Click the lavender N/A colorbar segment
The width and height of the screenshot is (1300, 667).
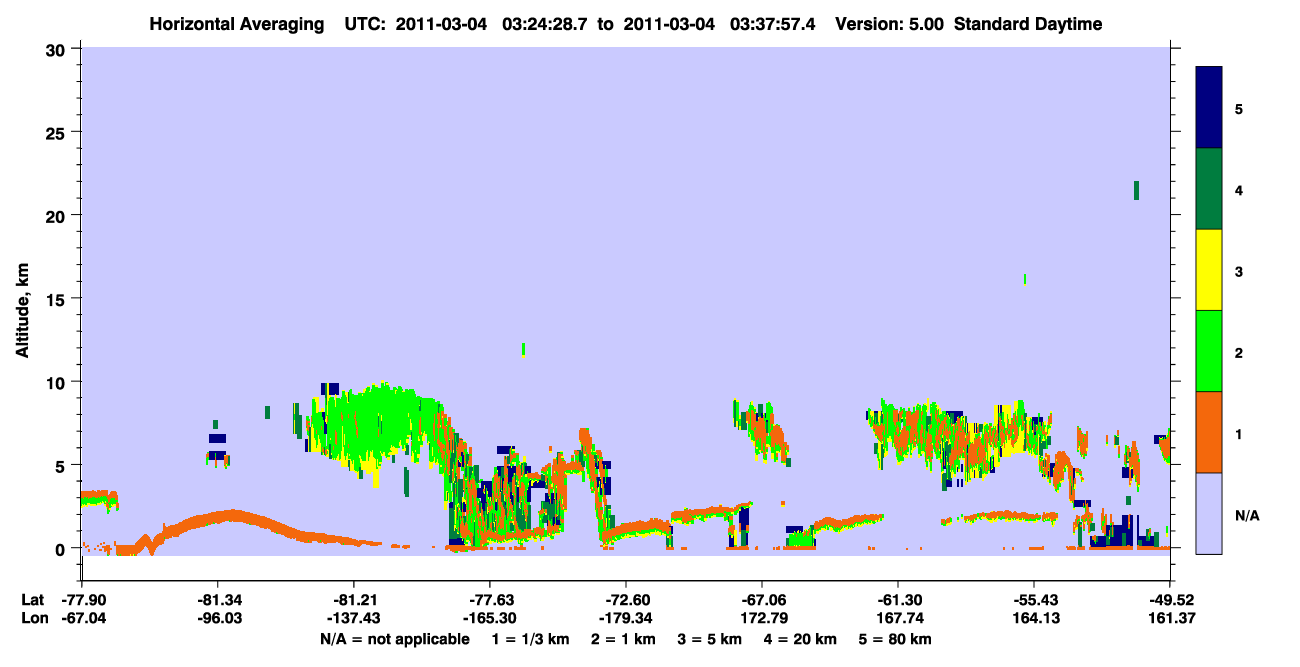pyautogui.click(x=1209, y=513)
